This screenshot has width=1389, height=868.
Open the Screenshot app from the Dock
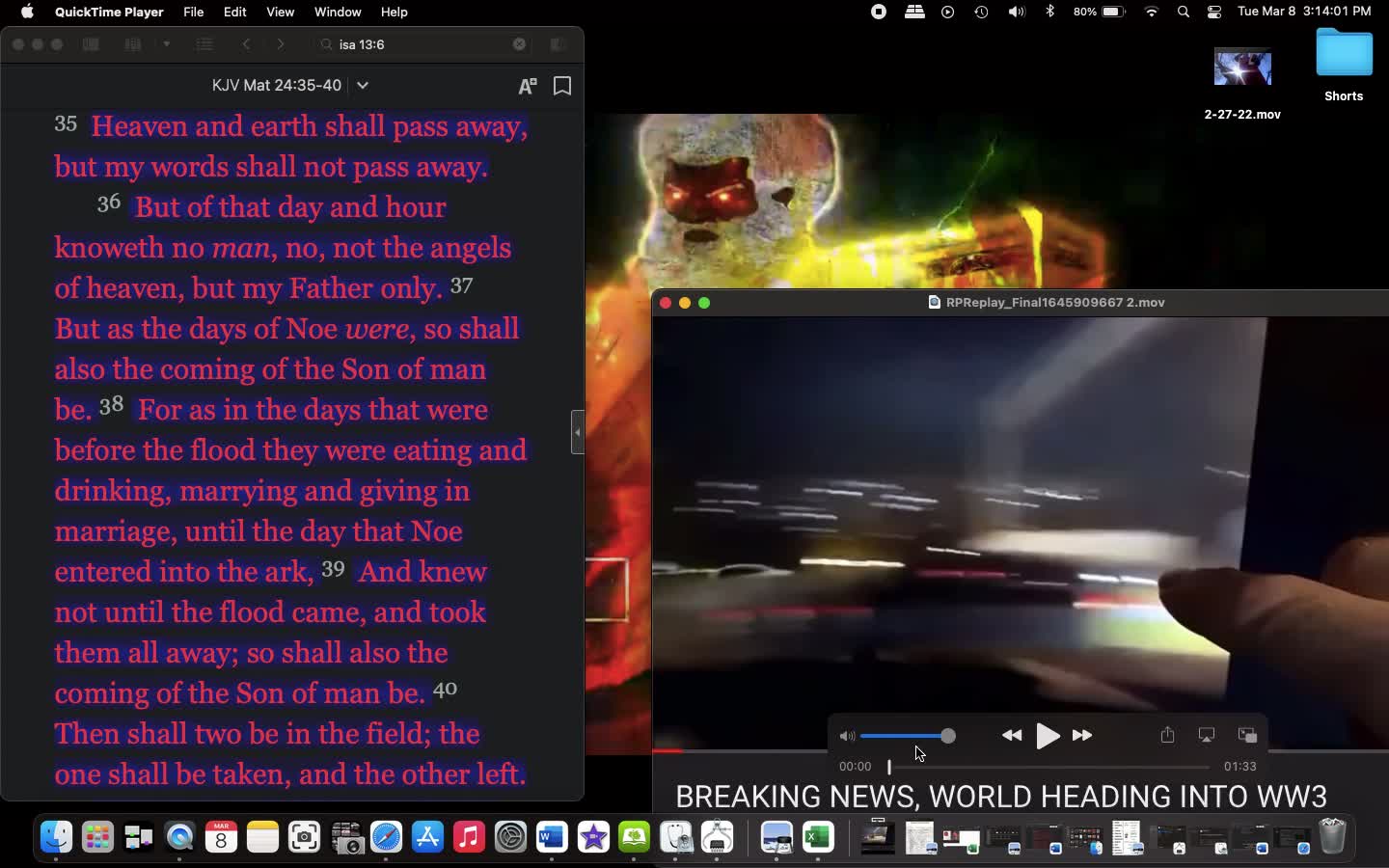pos(304,837)
